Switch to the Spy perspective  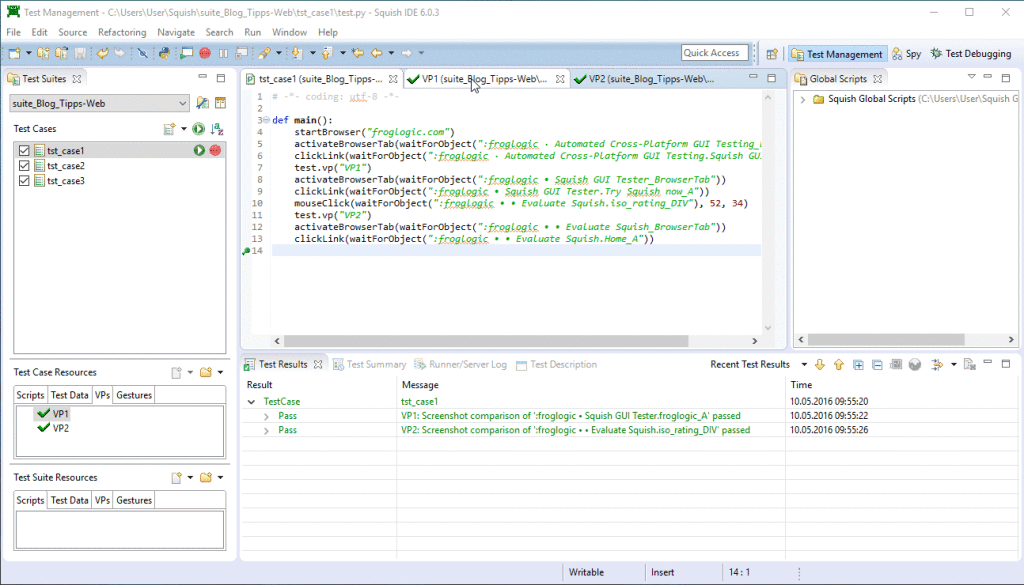906,54
